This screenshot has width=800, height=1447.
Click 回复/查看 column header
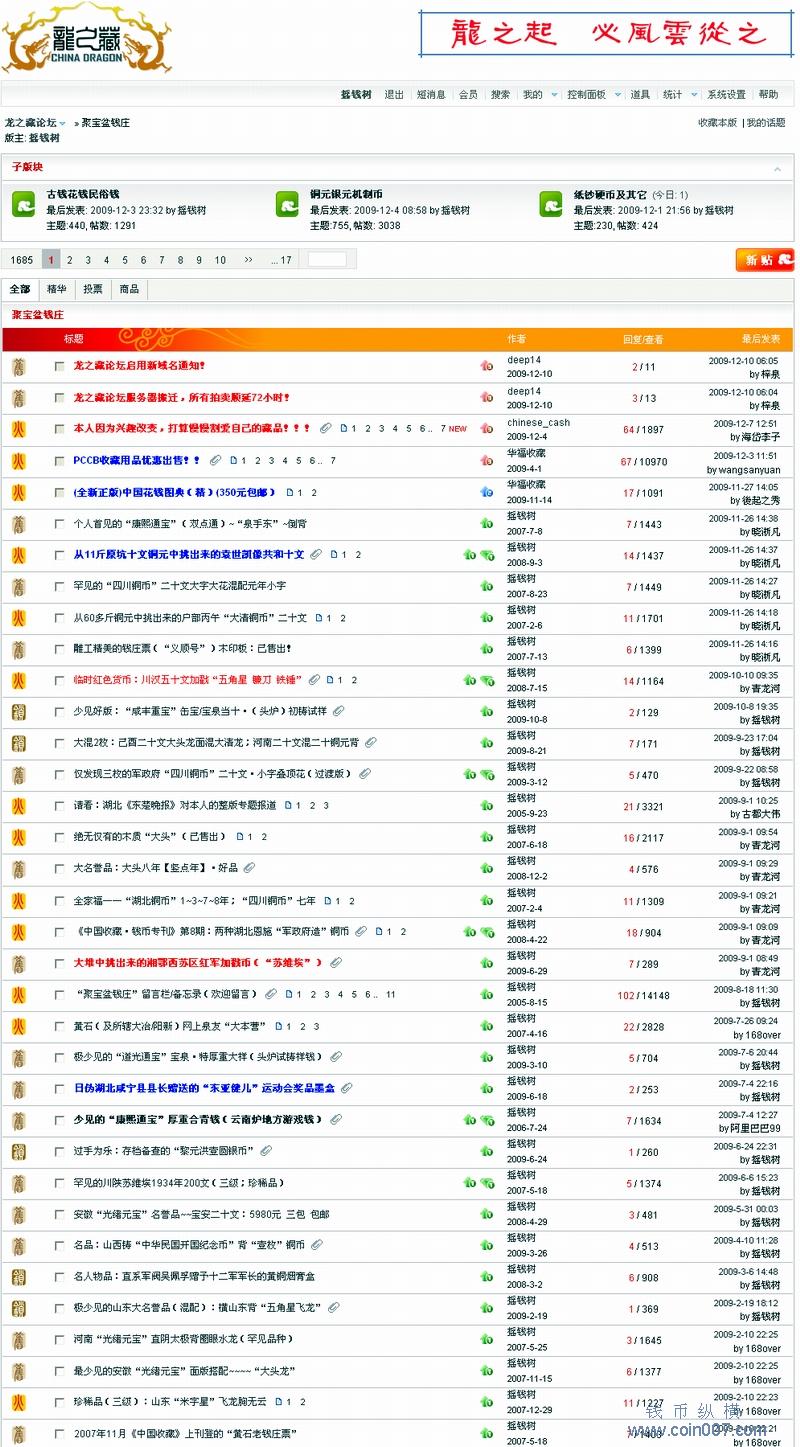click(x=643, y=340)
